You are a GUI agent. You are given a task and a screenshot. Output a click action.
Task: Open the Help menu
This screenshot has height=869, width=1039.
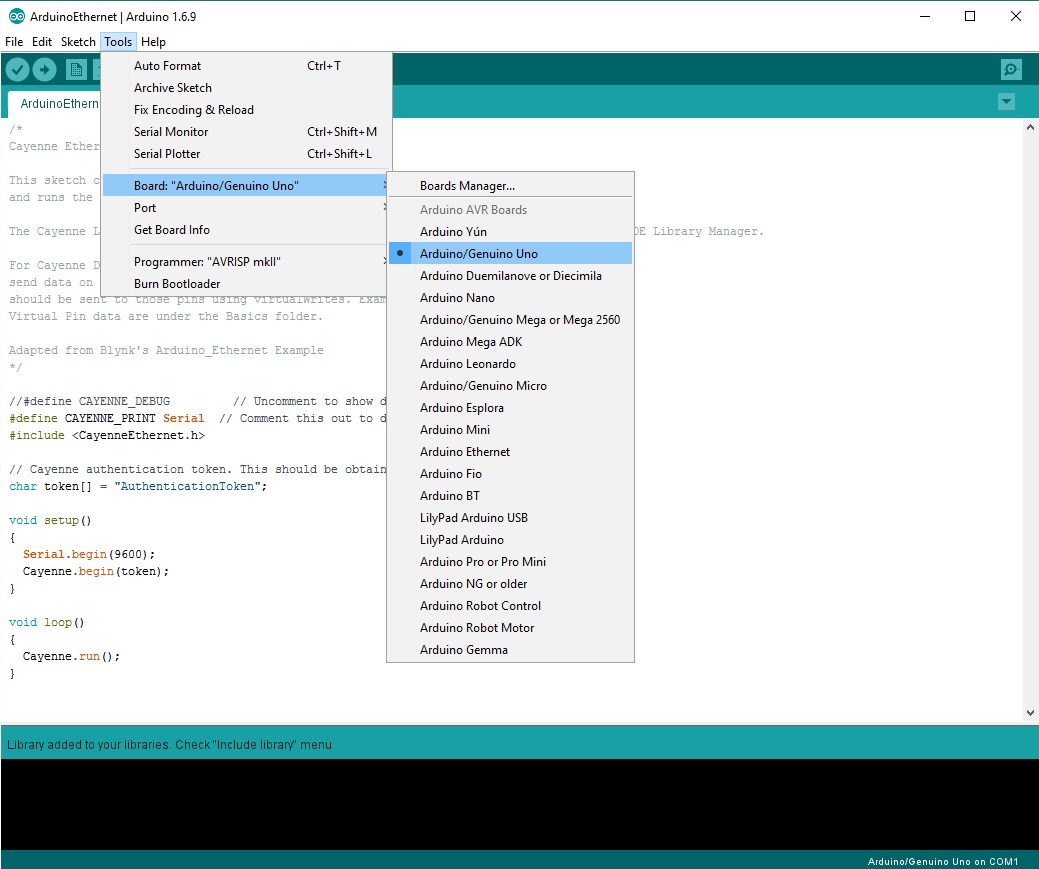(x=154, y=42)
